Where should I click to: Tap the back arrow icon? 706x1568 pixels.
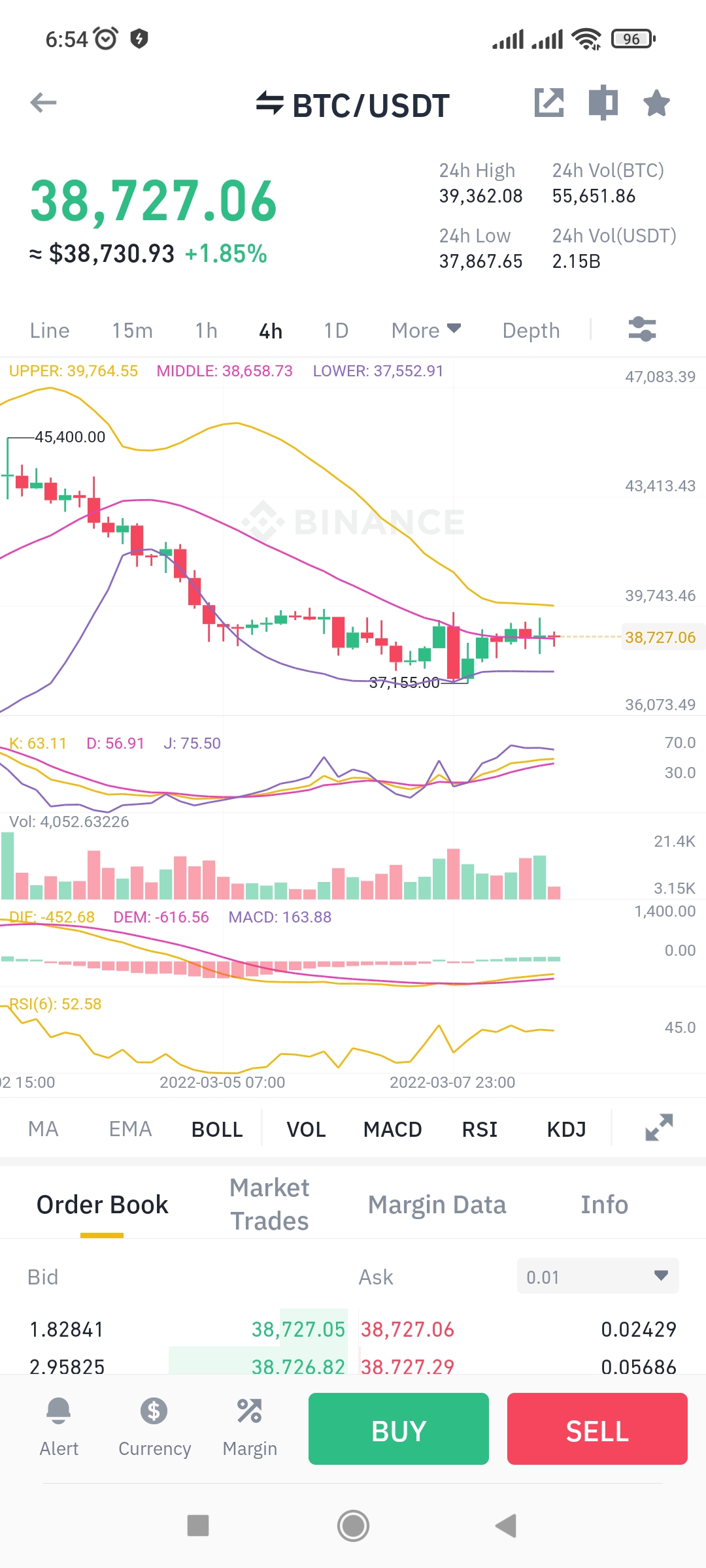pos(43,103)
